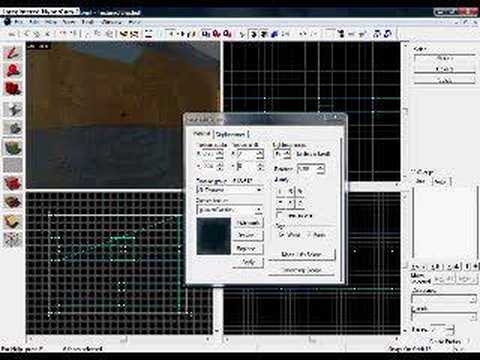
Task: Click the Lightmap scale spinner arrows
Action: click(x=287, y=154)
